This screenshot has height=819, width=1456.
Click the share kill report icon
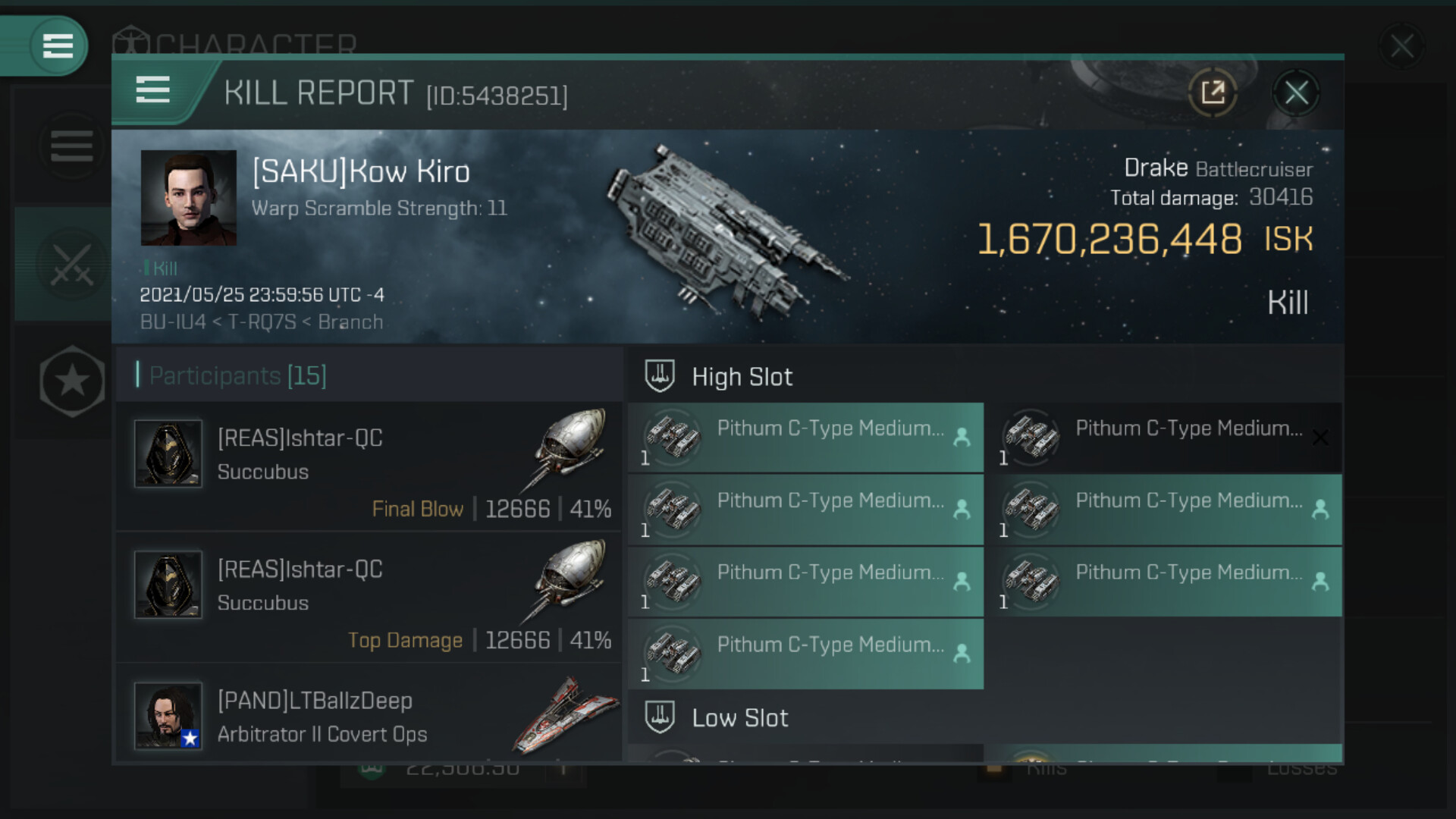tap(1213, 93)
